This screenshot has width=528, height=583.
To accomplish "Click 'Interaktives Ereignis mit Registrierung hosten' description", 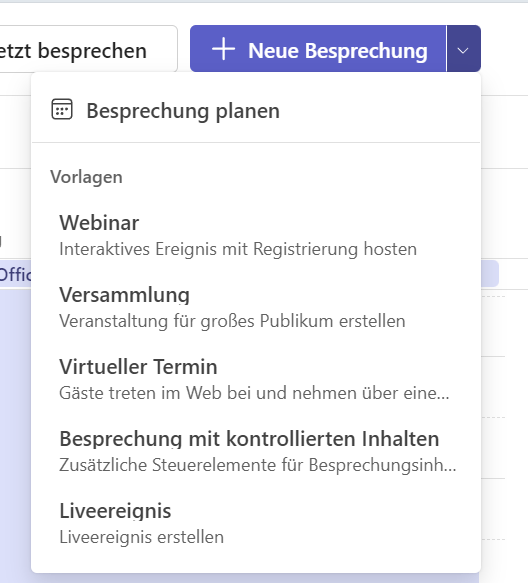I will point(238,249).
